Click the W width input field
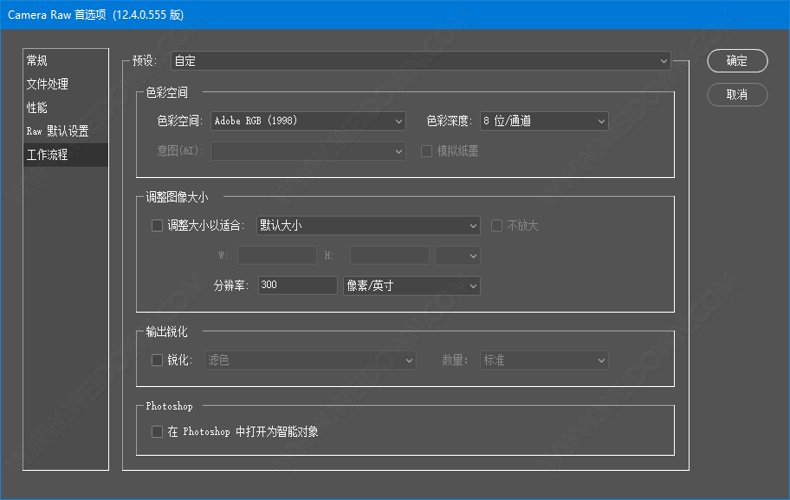Screen dimensions: 790x500 coord(277,256)
